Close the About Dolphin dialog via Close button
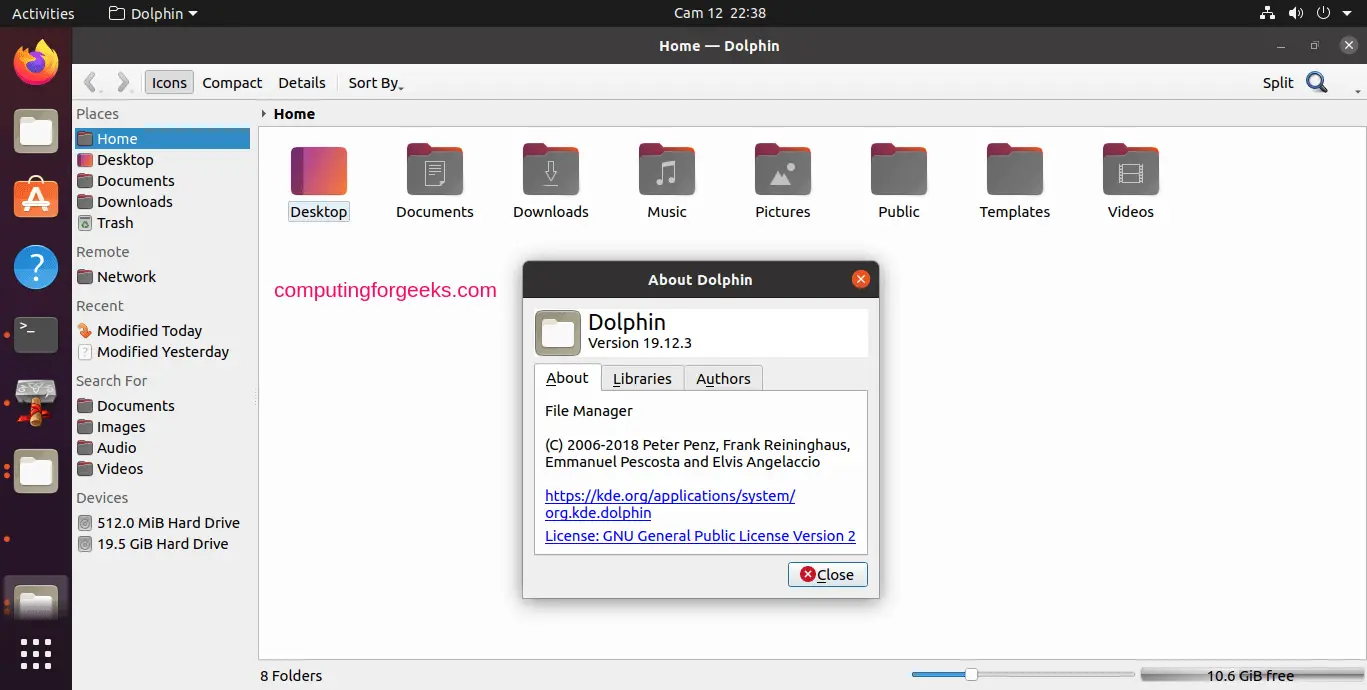The image size is (1367, 690). [x=827, y=574]
